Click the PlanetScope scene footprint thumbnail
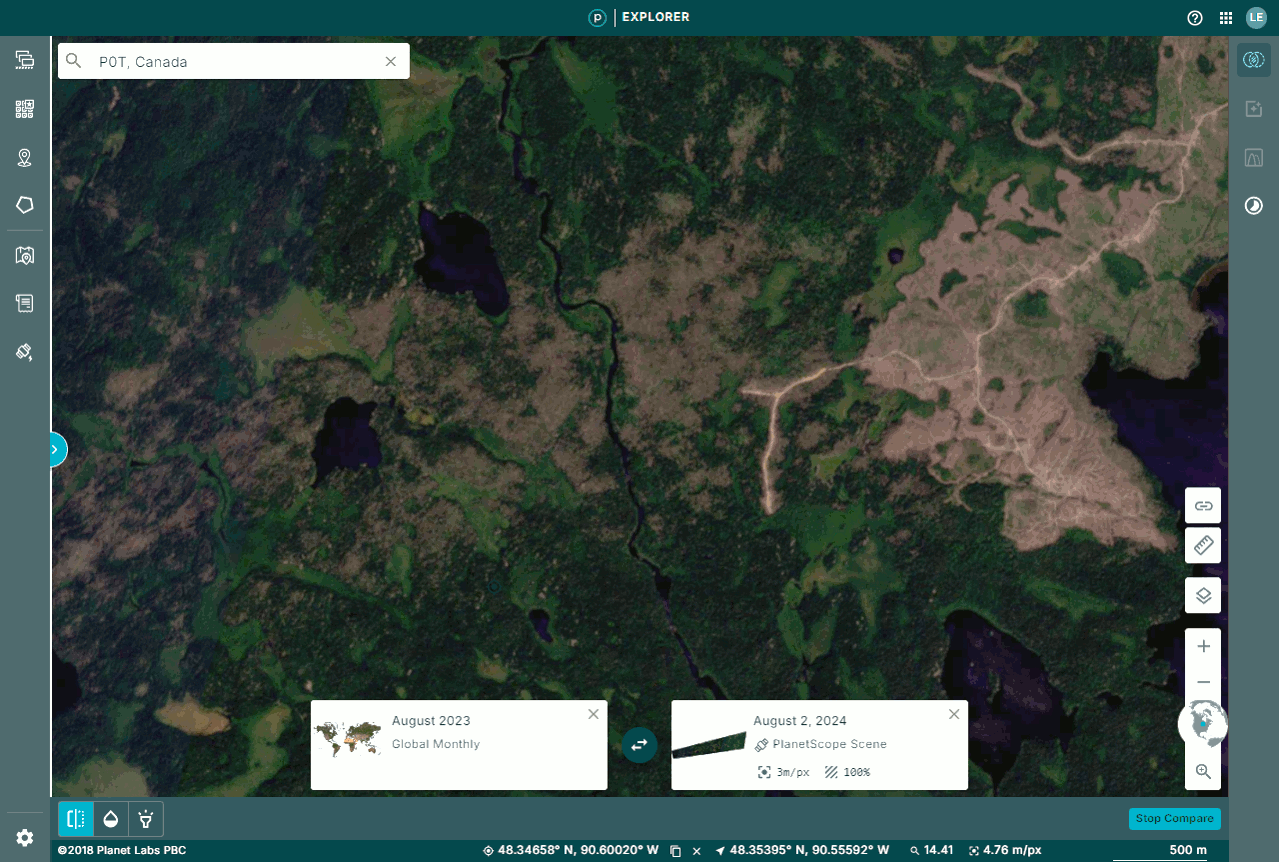The height and width of the screenshot is (862, 1279). [709, 746]
